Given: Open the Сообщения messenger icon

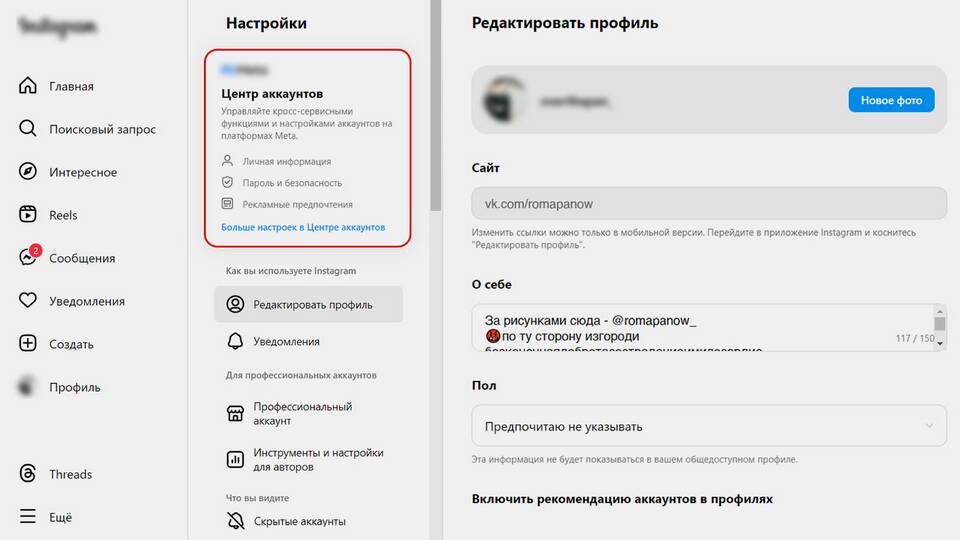Looking at the screenshot, I should (x=28, y=257).
